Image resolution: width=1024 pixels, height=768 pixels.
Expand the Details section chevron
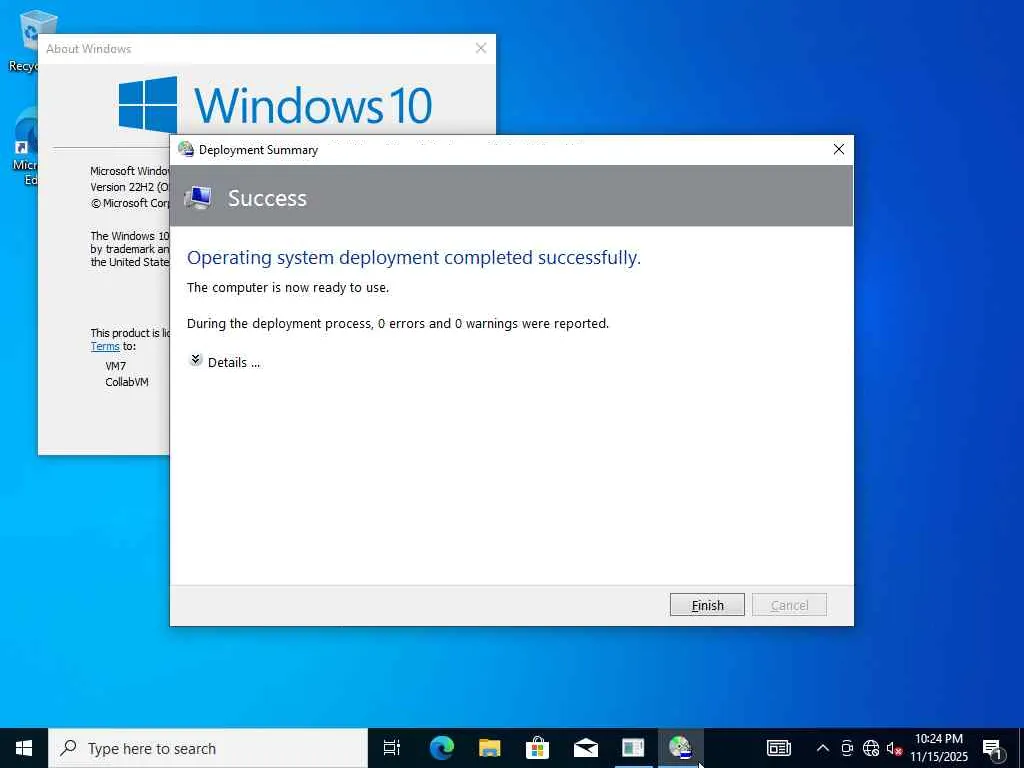pyautogui.click(x=195, y=360)
